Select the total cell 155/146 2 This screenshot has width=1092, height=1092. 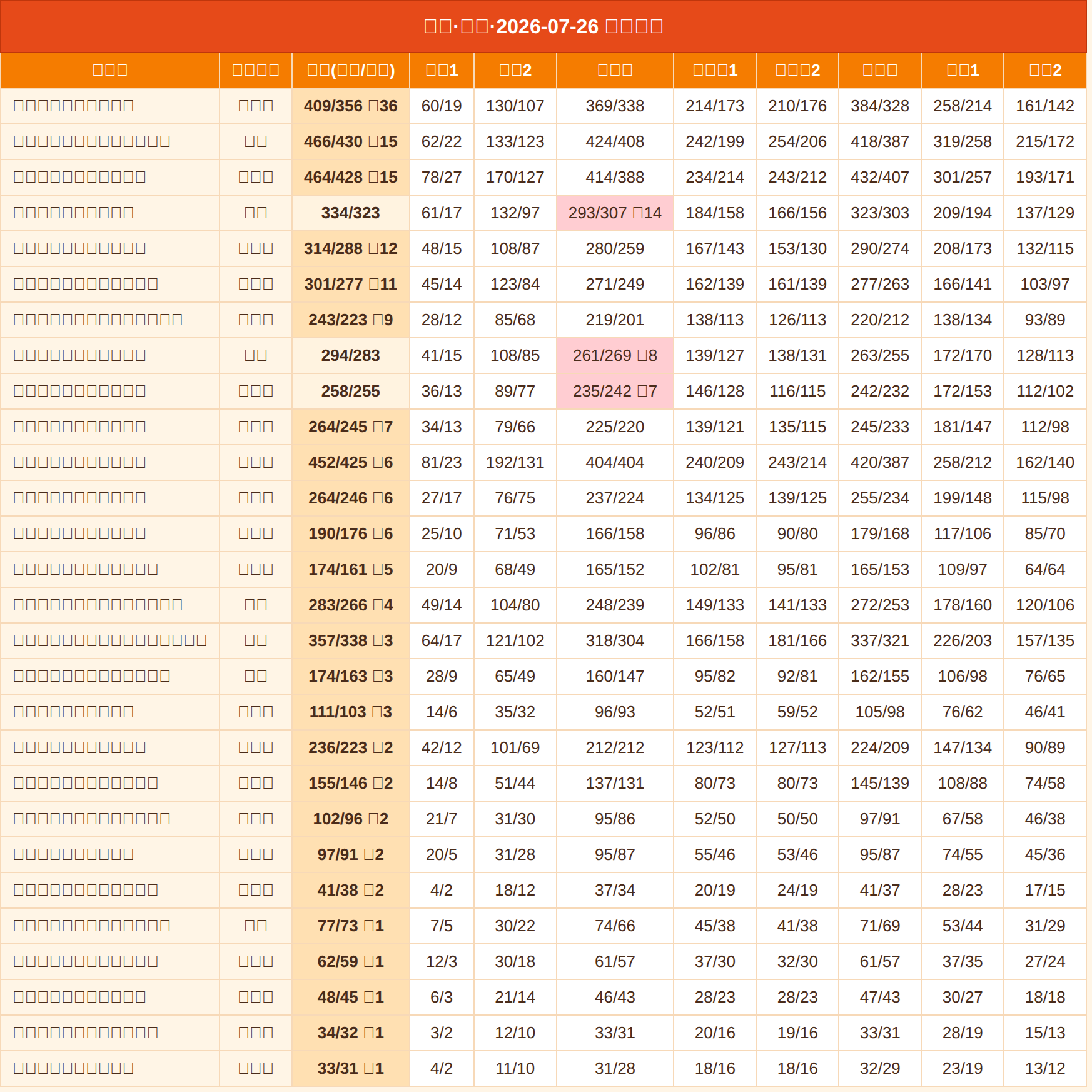pos(351,783)
